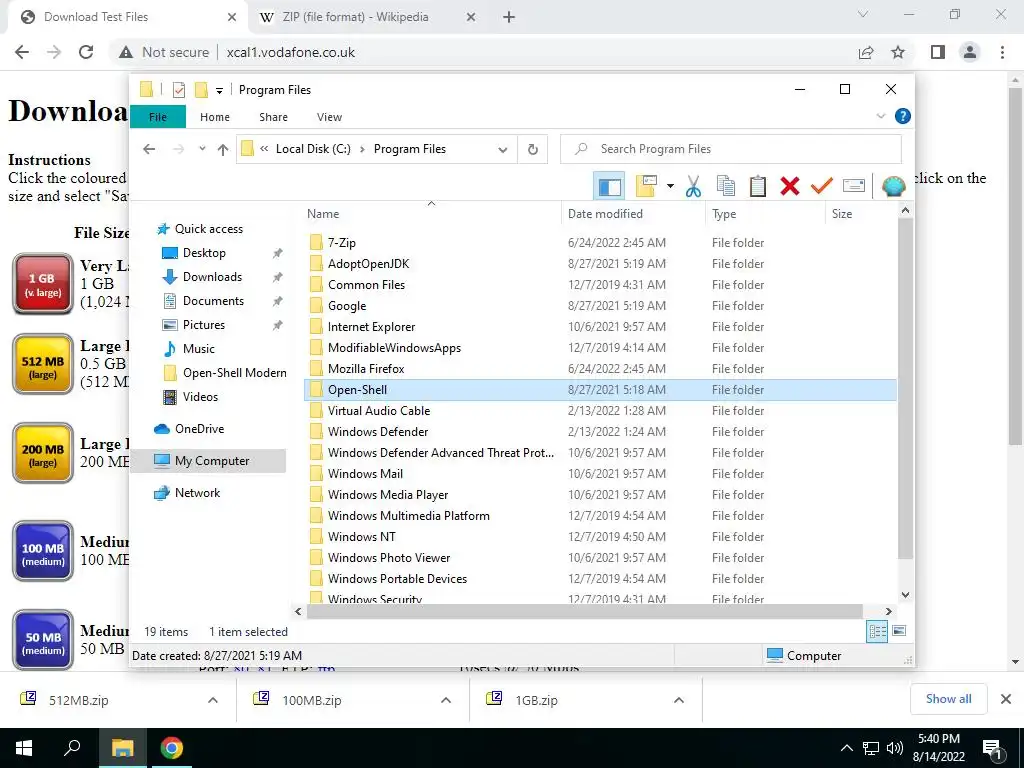
Task: Sort by Date modified column
Action: 633,214
